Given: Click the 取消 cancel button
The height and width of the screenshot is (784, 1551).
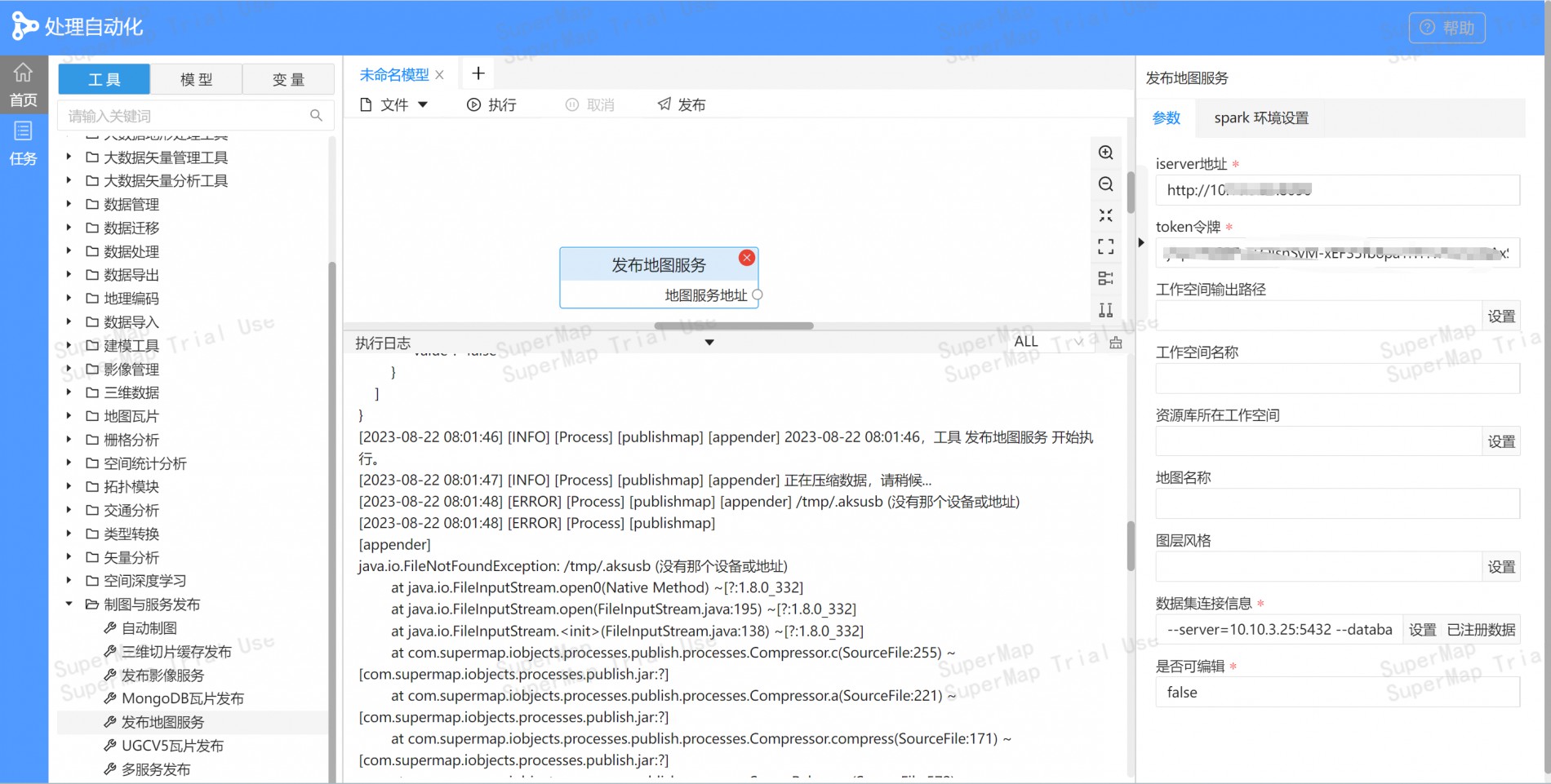Looking at the screenshot, I should [x=590, y=104].
